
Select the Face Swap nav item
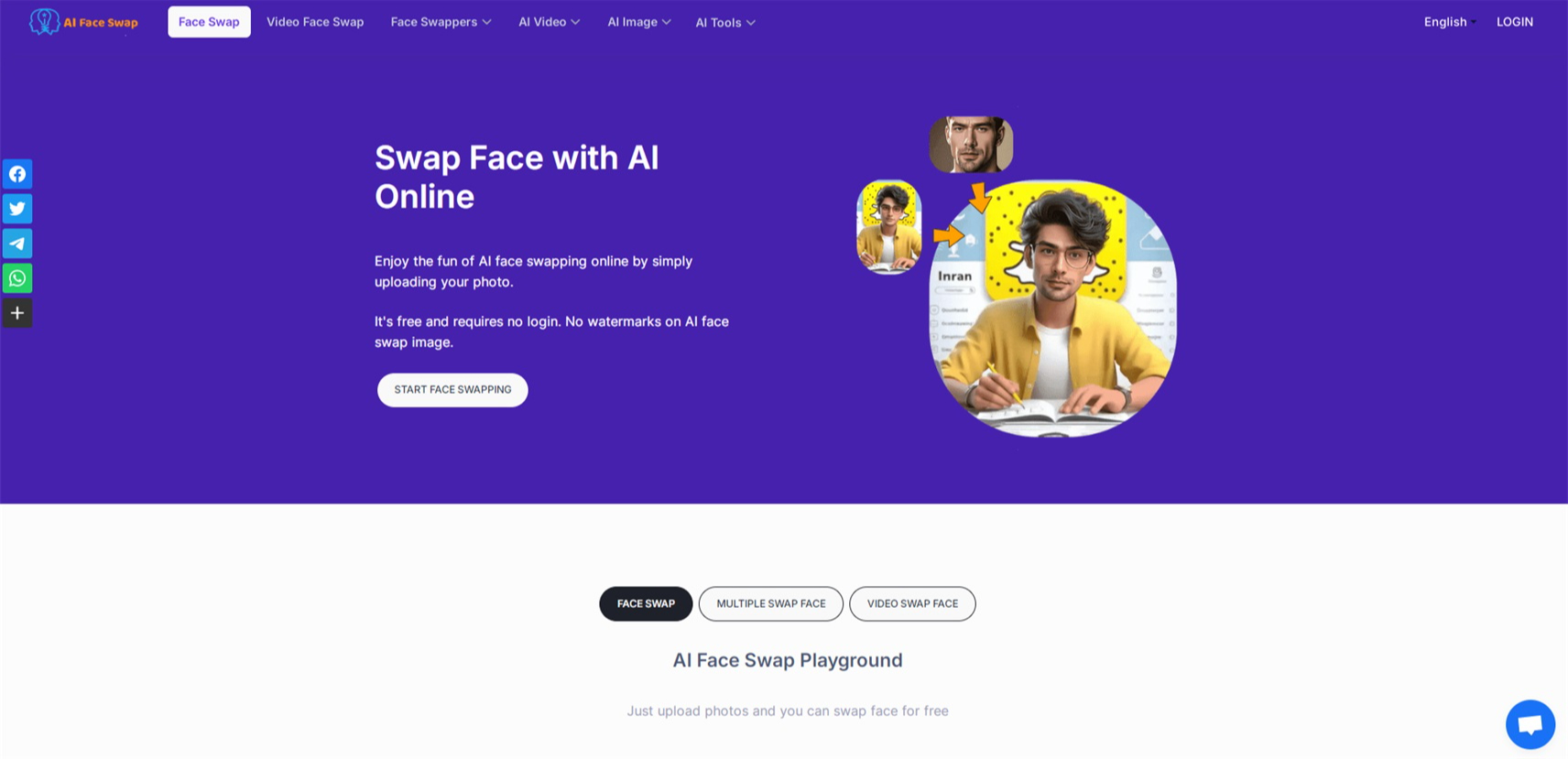pos(209,22)
